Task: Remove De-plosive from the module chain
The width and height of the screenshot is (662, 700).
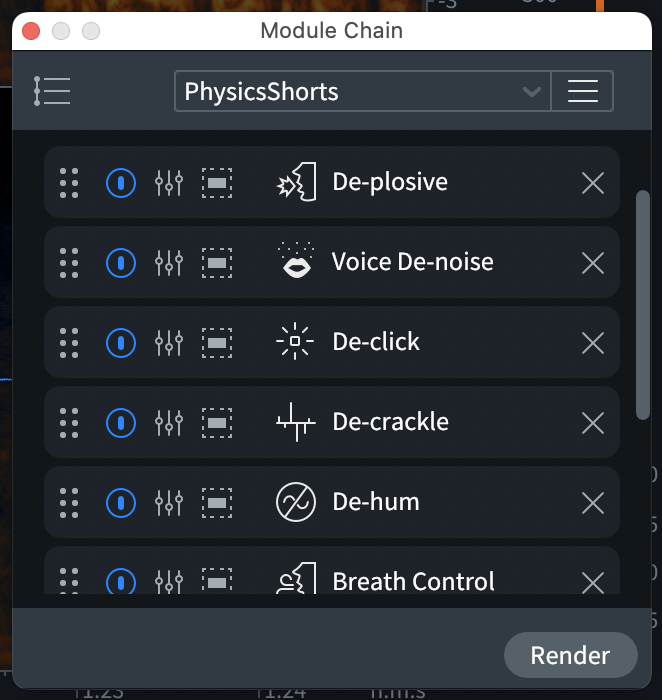Action: [x=593, y=183]
